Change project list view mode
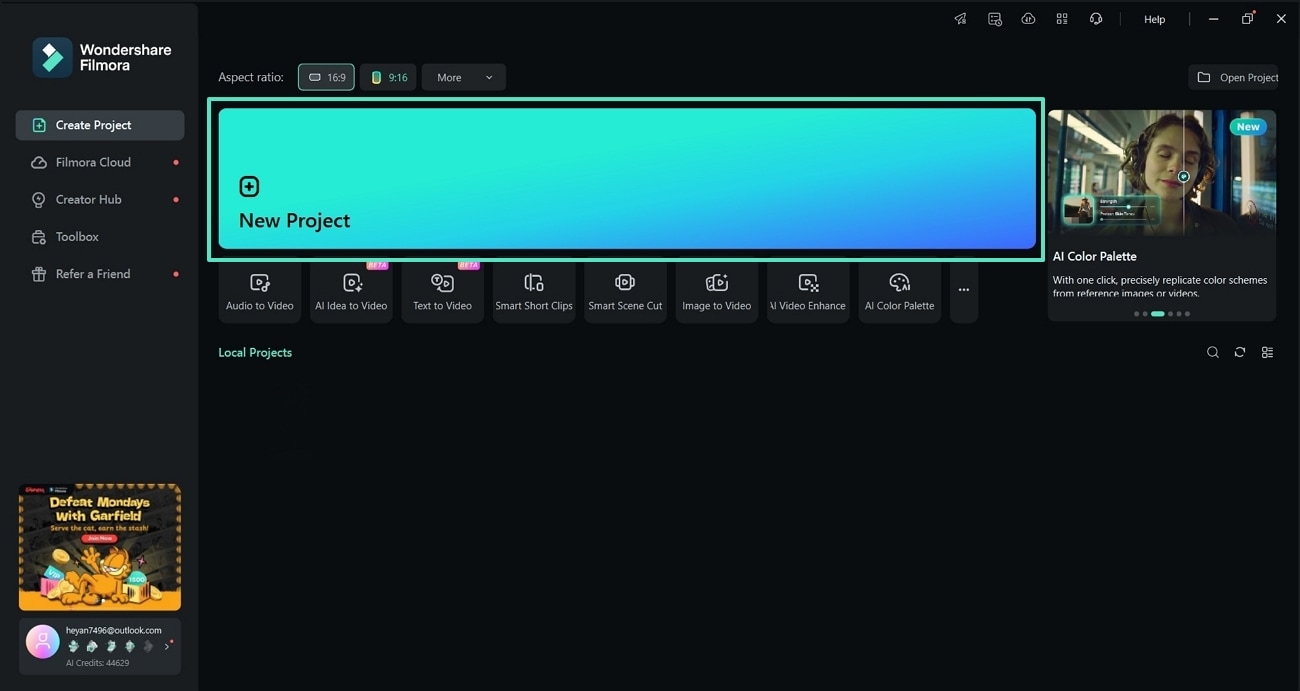 [x=1267, y=352]
